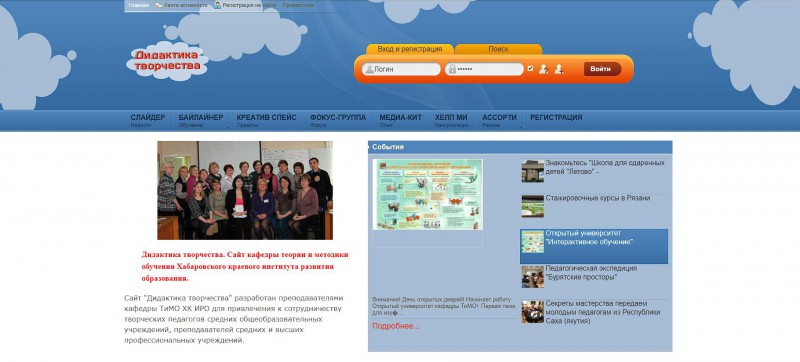Click the thumbnail beside Секреты мастерства
This screenshot has height=362, width=800.
coord(532,312)
